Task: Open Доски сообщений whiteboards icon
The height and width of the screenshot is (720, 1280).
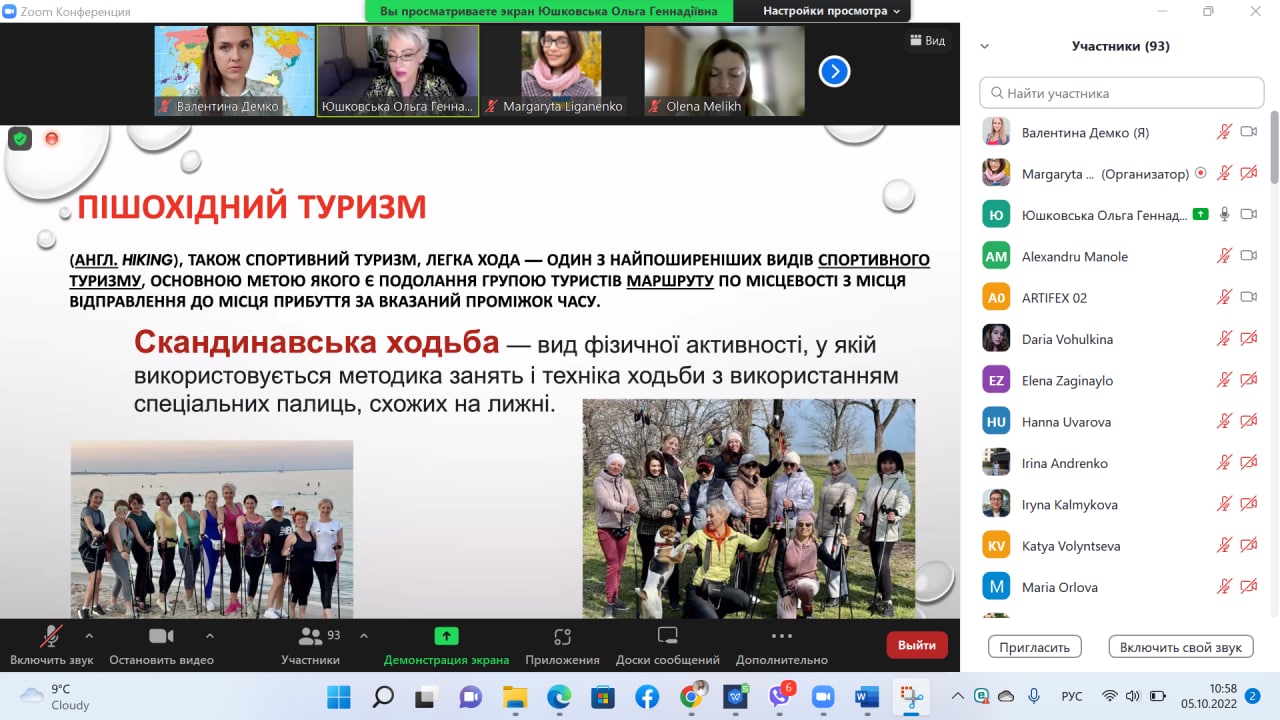Action: click(667, 637)
